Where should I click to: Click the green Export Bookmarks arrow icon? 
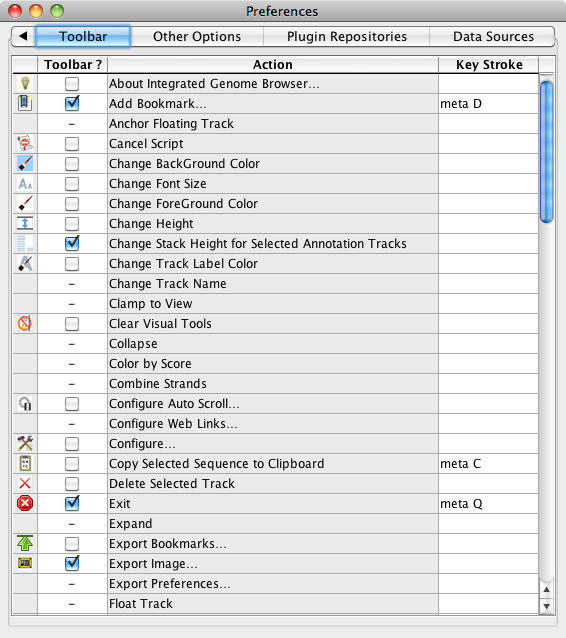point(25,543)
